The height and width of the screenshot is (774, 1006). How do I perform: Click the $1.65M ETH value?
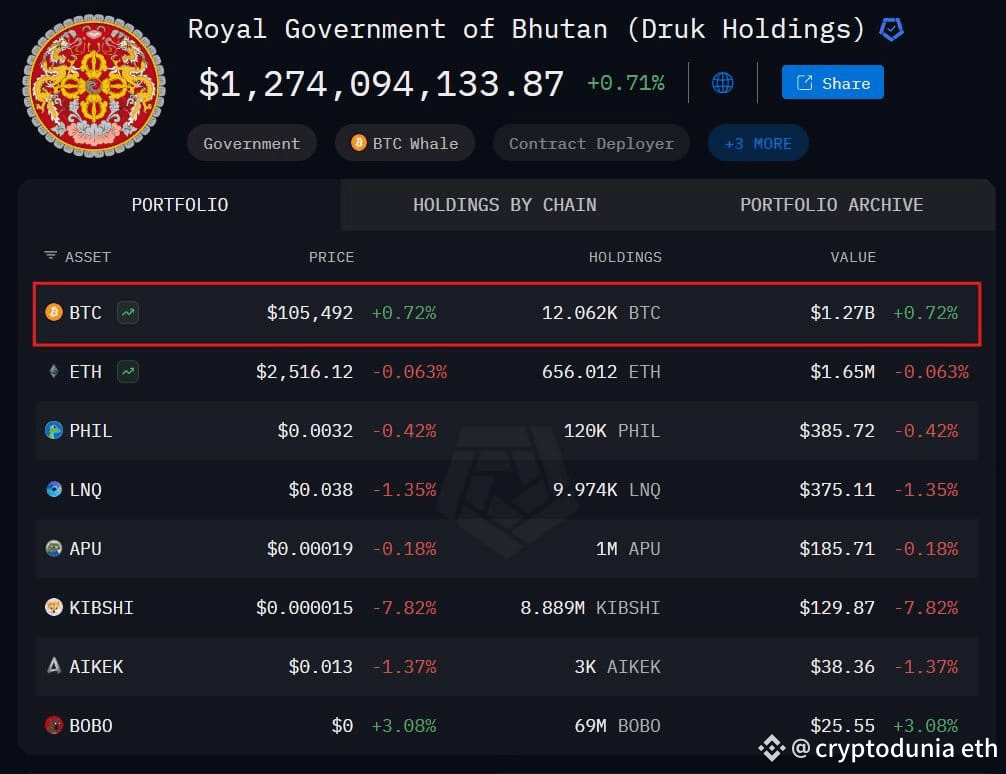pyautogui.click(x=842, y=372)
